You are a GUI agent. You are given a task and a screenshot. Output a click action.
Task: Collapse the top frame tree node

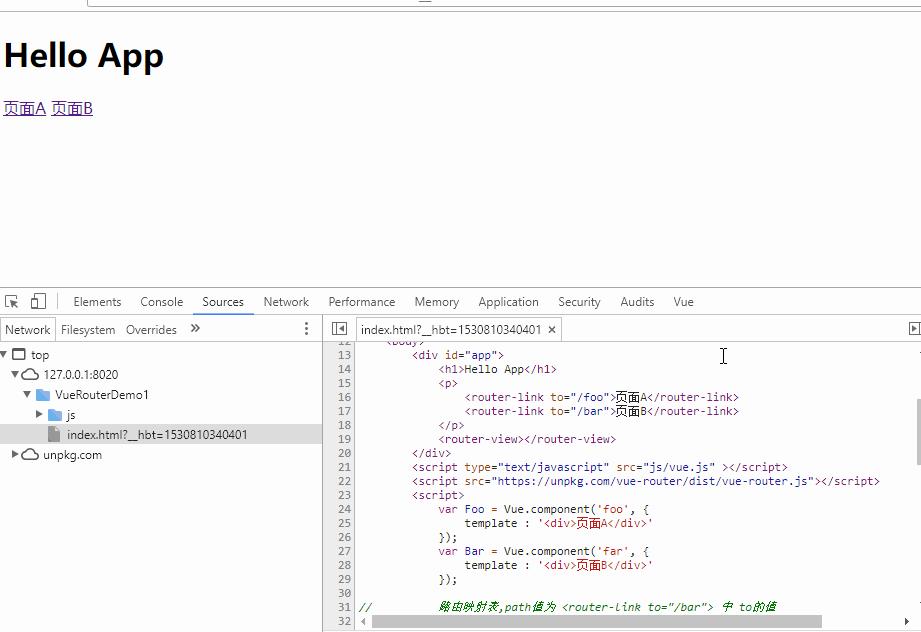tap(5, 355)
